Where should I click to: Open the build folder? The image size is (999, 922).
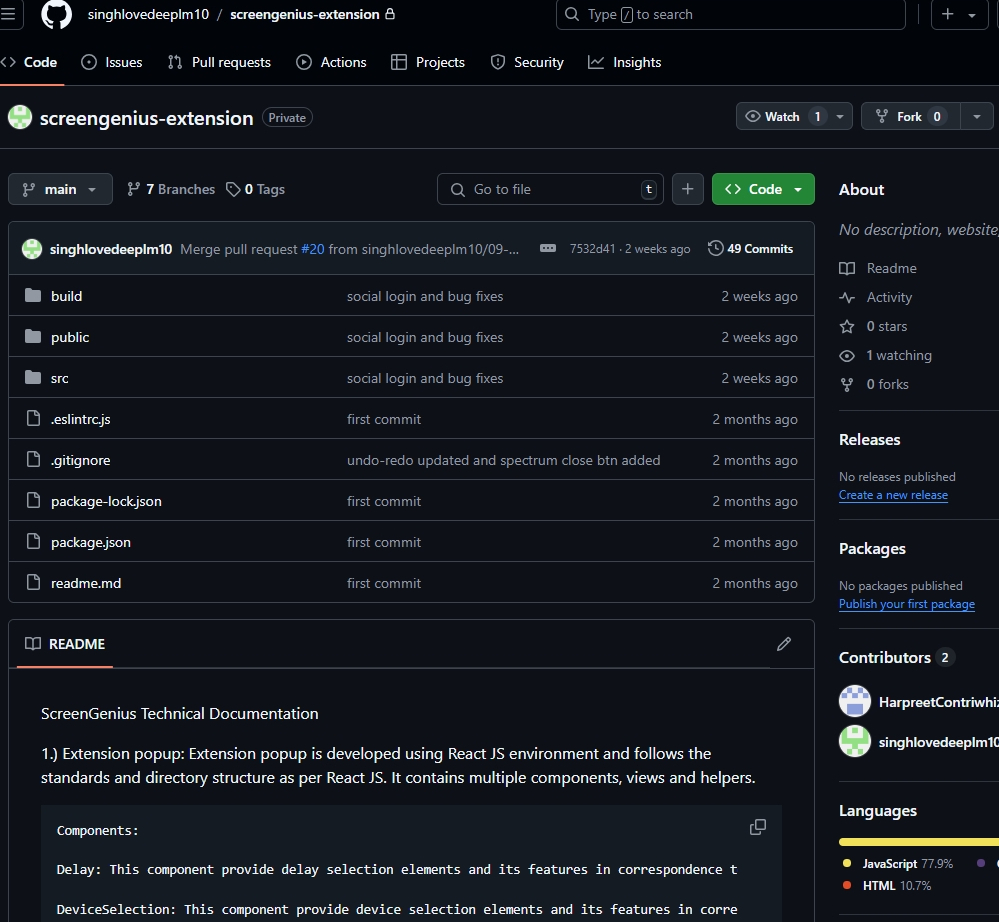click(x=66, y=296)
